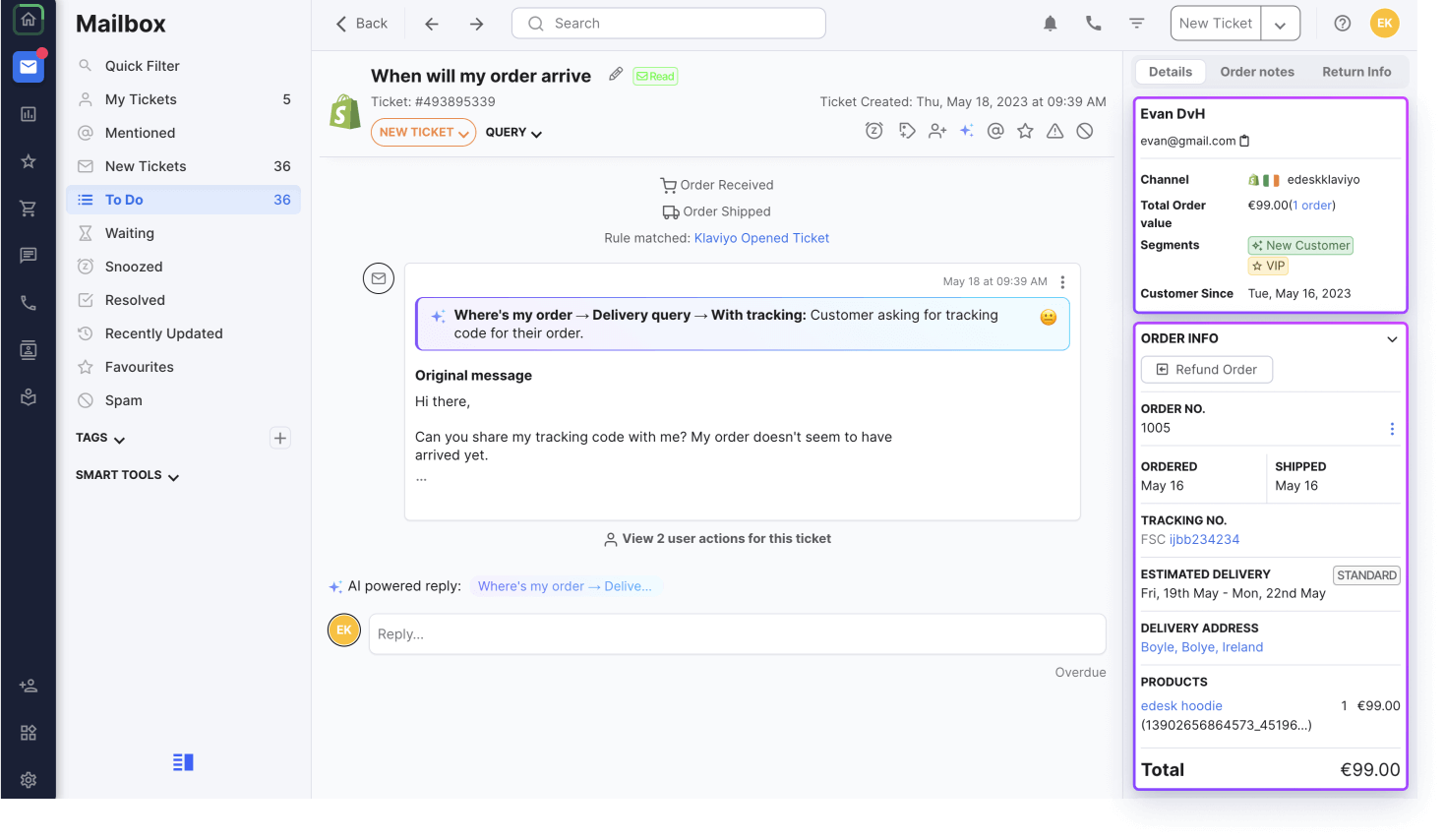The height and width of the screenshot is (840, 1445).
Task: Click the Refund Order button
Action: 1207,370
